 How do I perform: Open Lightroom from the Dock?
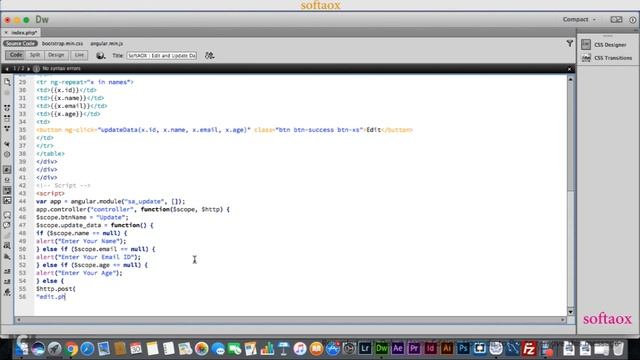[364, 349]
